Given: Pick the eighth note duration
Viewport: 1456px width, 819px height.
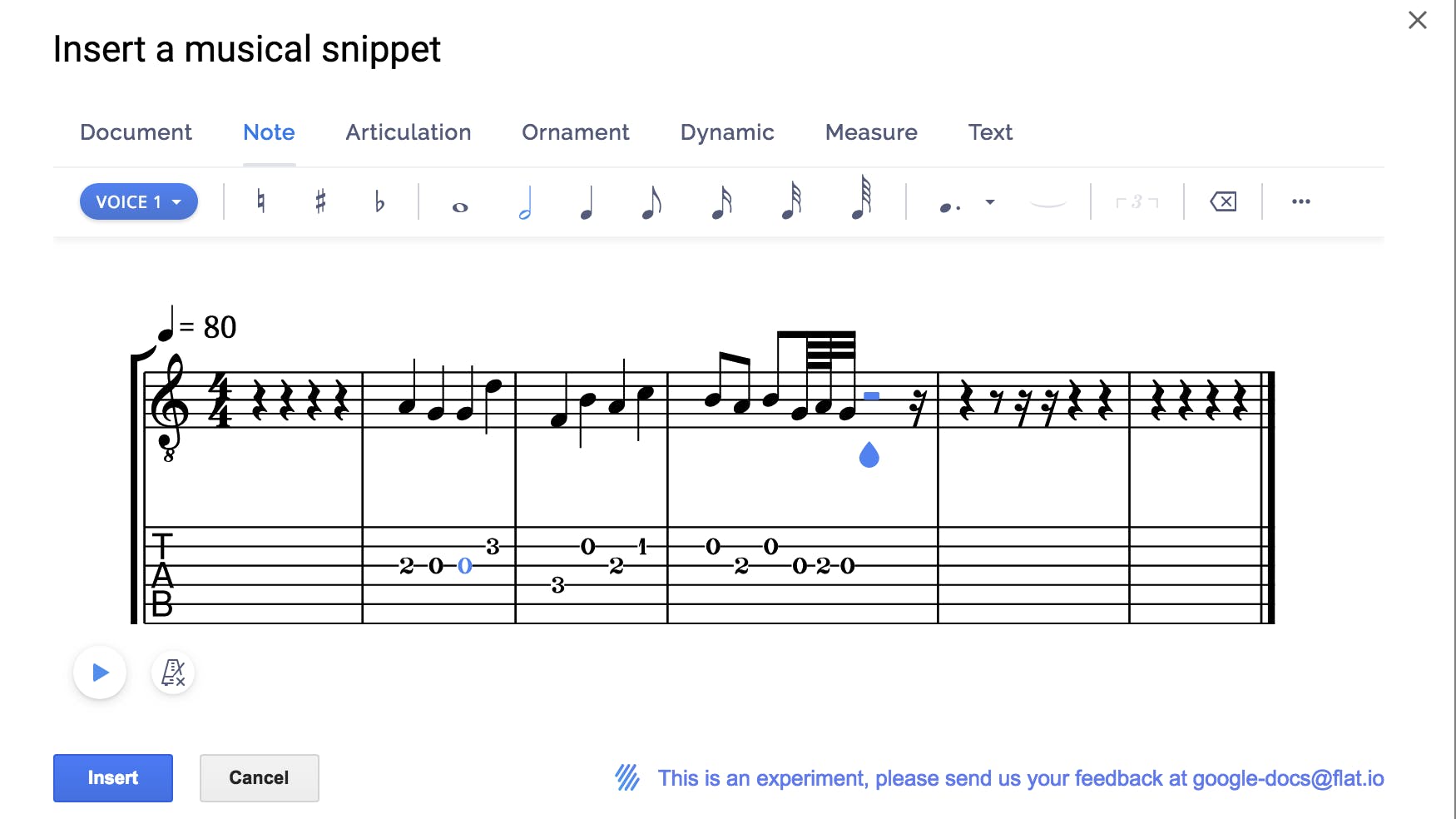Looking at the screenshot, I should point(651,202).
